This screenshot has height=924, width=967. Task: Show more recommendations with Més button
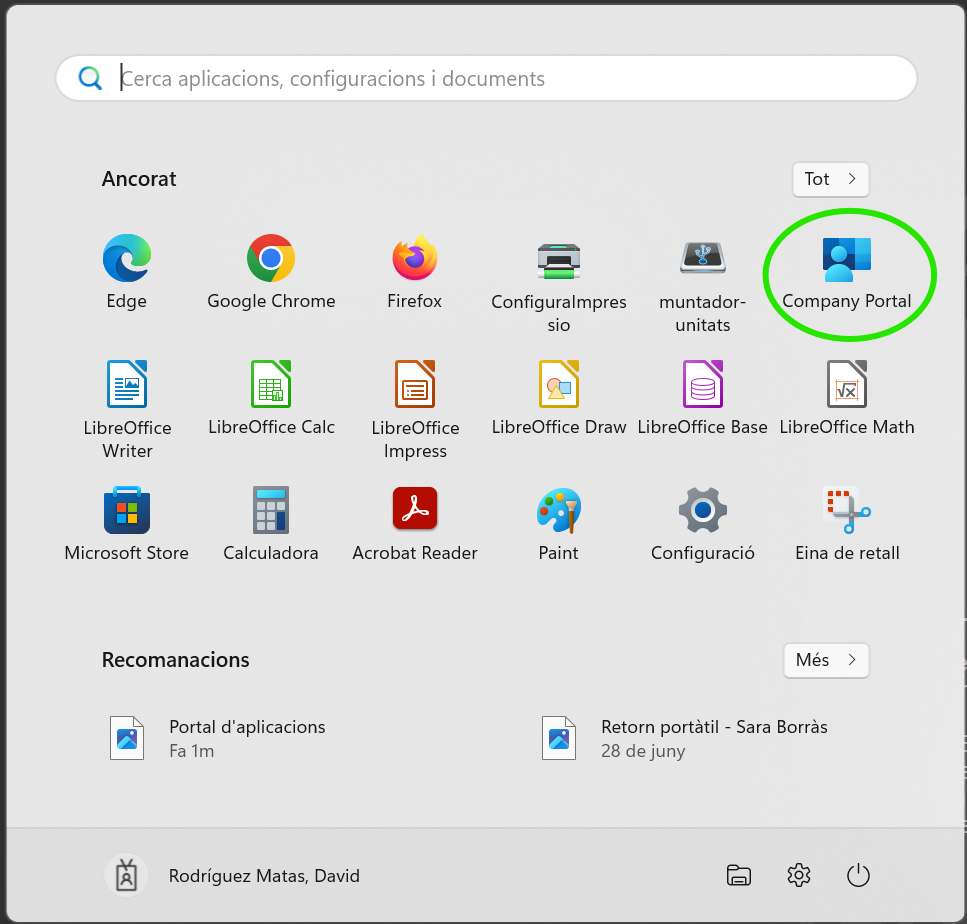click(826, 660)
